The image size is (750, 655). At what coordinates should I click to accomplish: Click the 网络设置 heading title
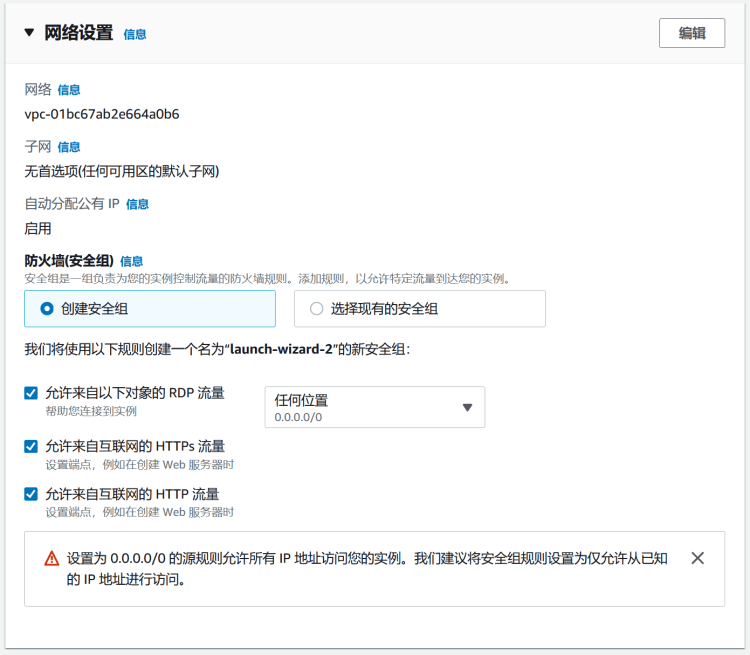pyautogui.click(x=79, y=33)
